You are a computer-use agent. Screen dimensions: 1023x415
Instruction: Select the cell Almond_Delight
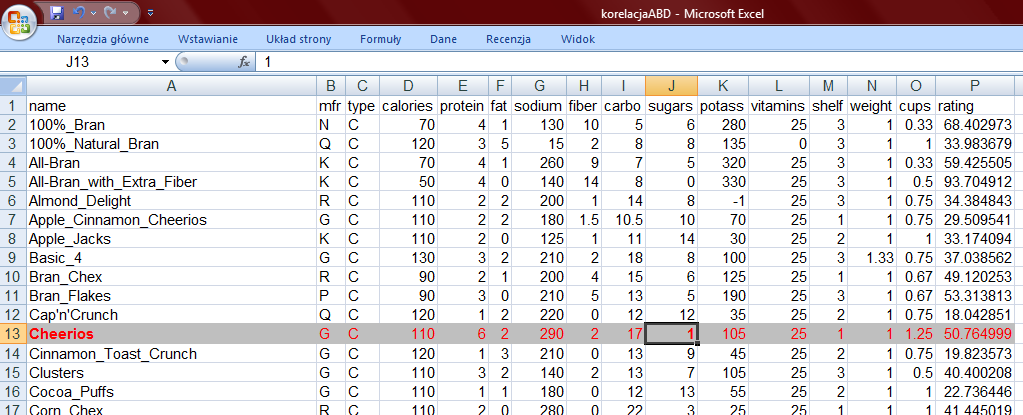(172, 201)
